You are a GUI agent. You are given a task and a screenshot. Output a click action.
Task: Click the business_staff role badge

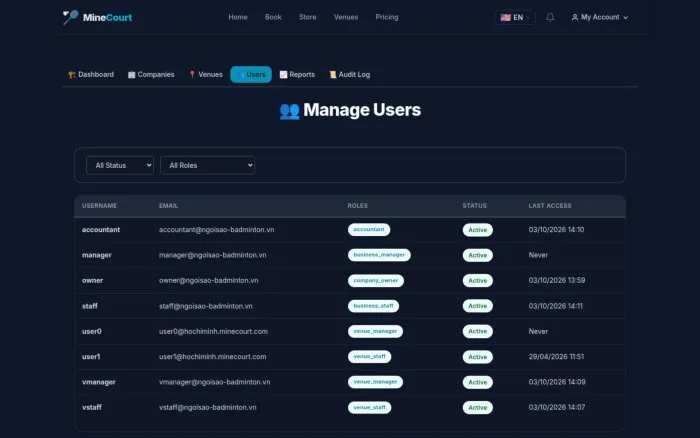(373, 306)
